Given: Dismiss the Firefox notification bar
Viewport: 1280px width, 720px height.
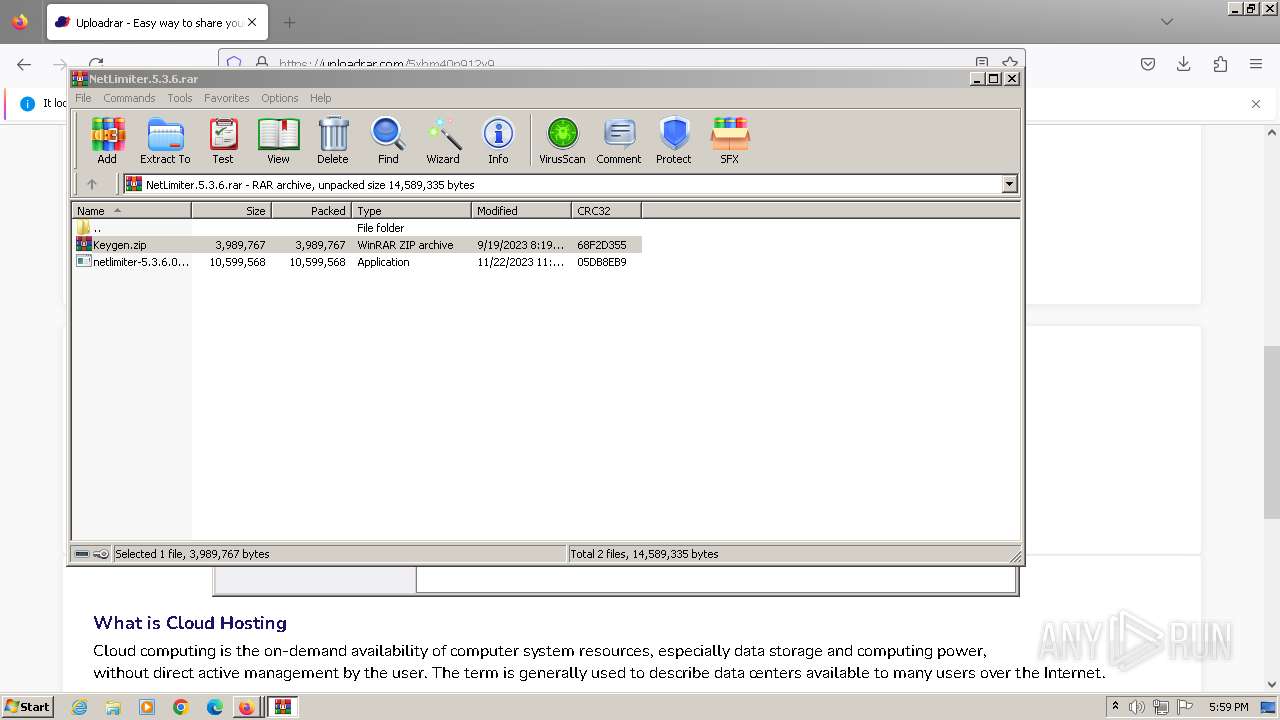Looking at the screenshot, I should click(x=1256, y=103).
